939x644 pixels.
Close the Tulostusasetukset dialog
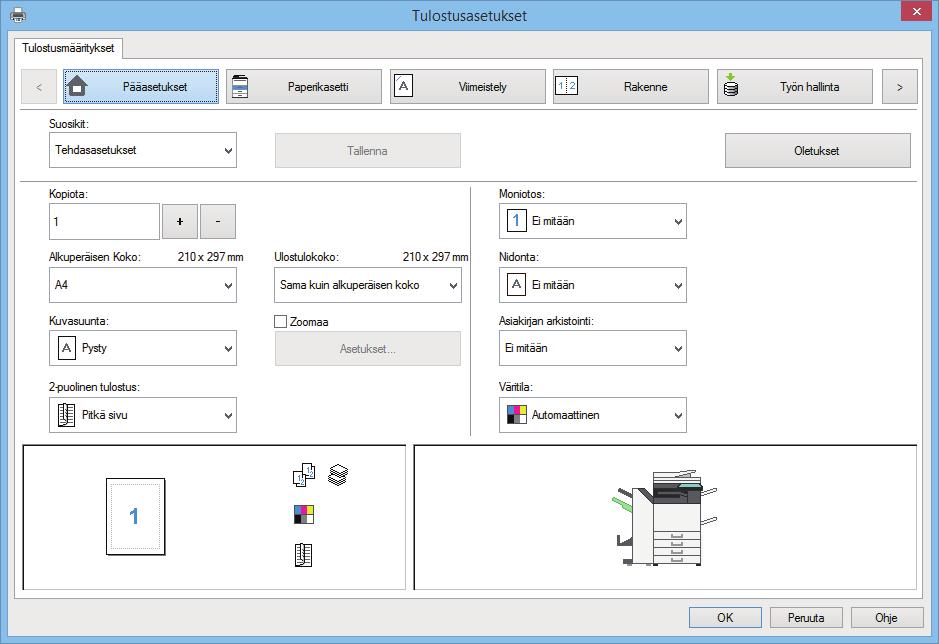coord(916,11)
